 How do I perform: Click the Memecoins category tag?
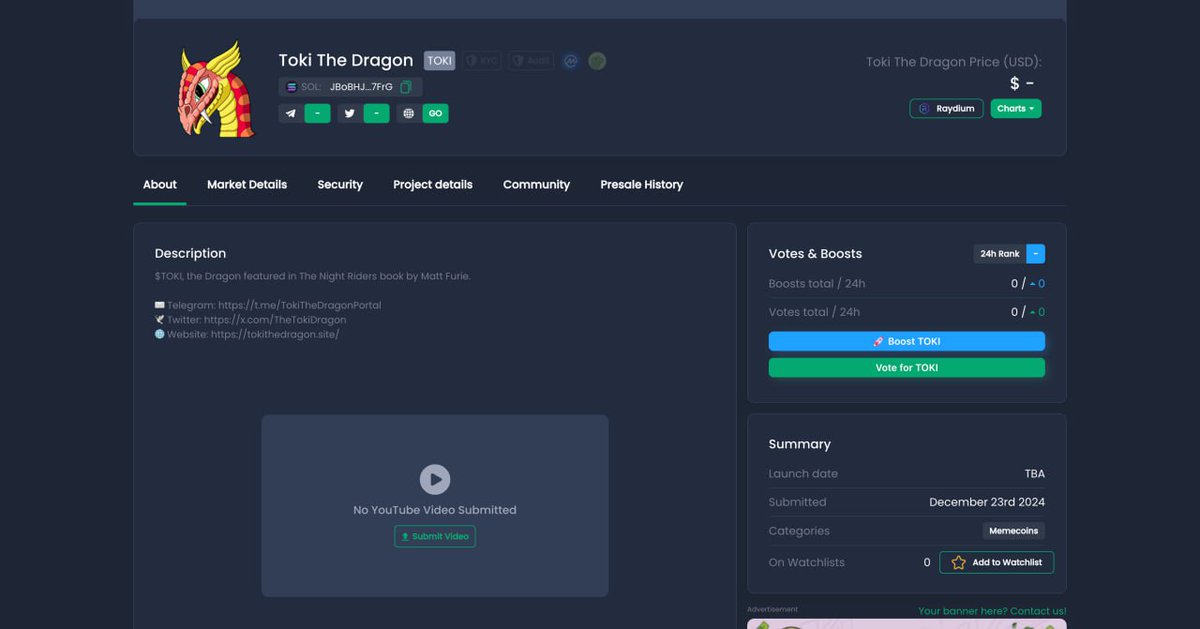[1014, 531]
